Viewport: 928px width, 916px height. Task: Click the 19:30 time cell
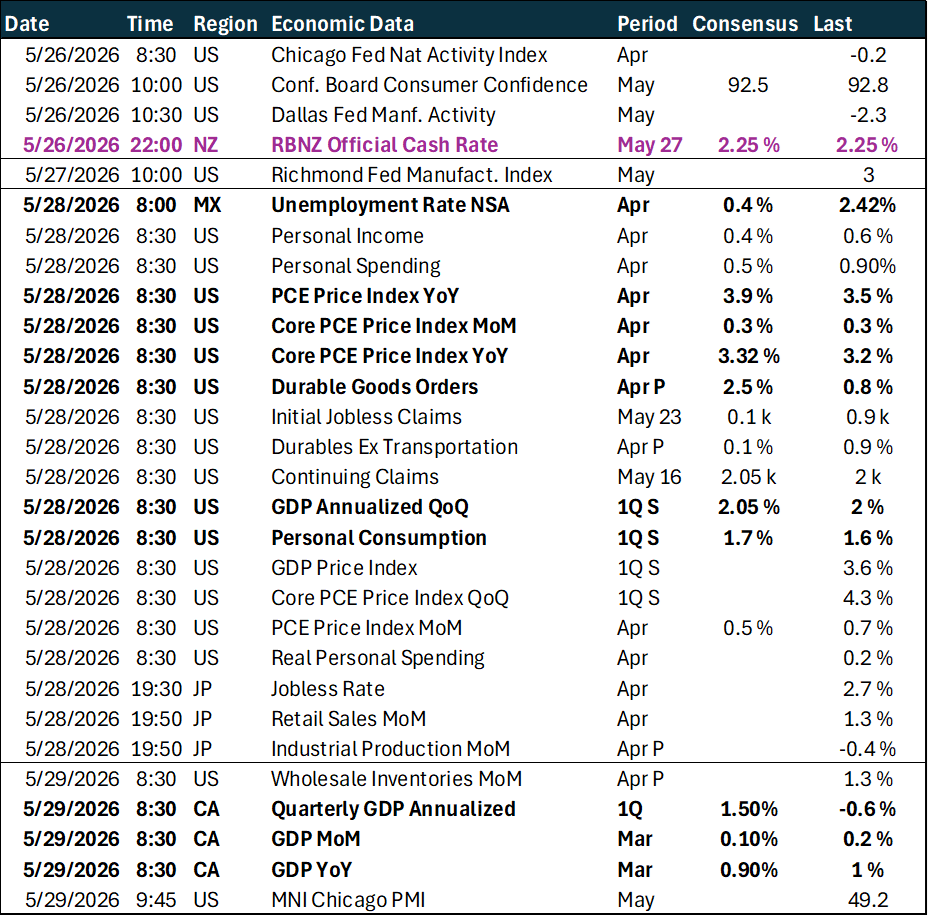(156, 689)
